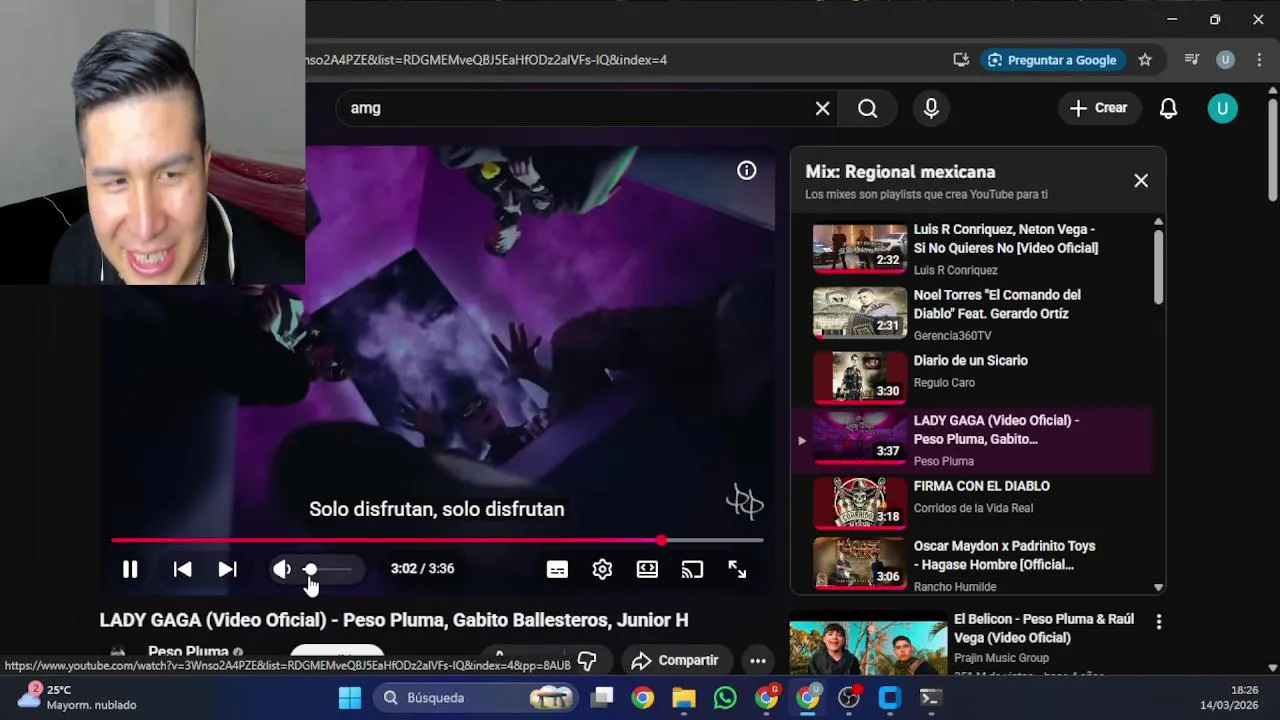This screenshot has width=1280, height=720.
Task: Skip to the next video in the mix
Action: click(228, 569)
